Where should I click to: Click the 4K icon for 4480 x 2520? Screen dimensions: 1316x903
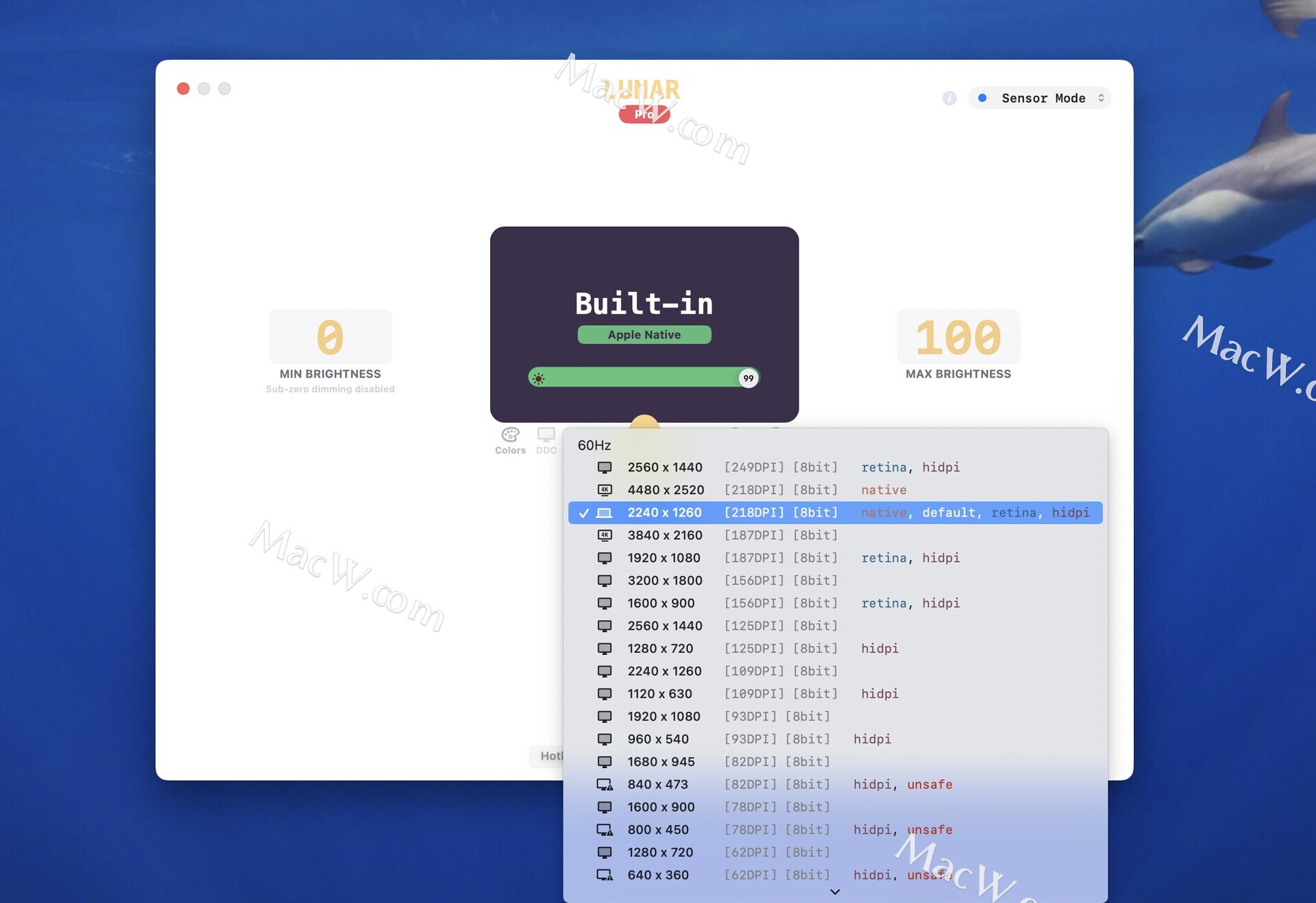pos(605,490)
